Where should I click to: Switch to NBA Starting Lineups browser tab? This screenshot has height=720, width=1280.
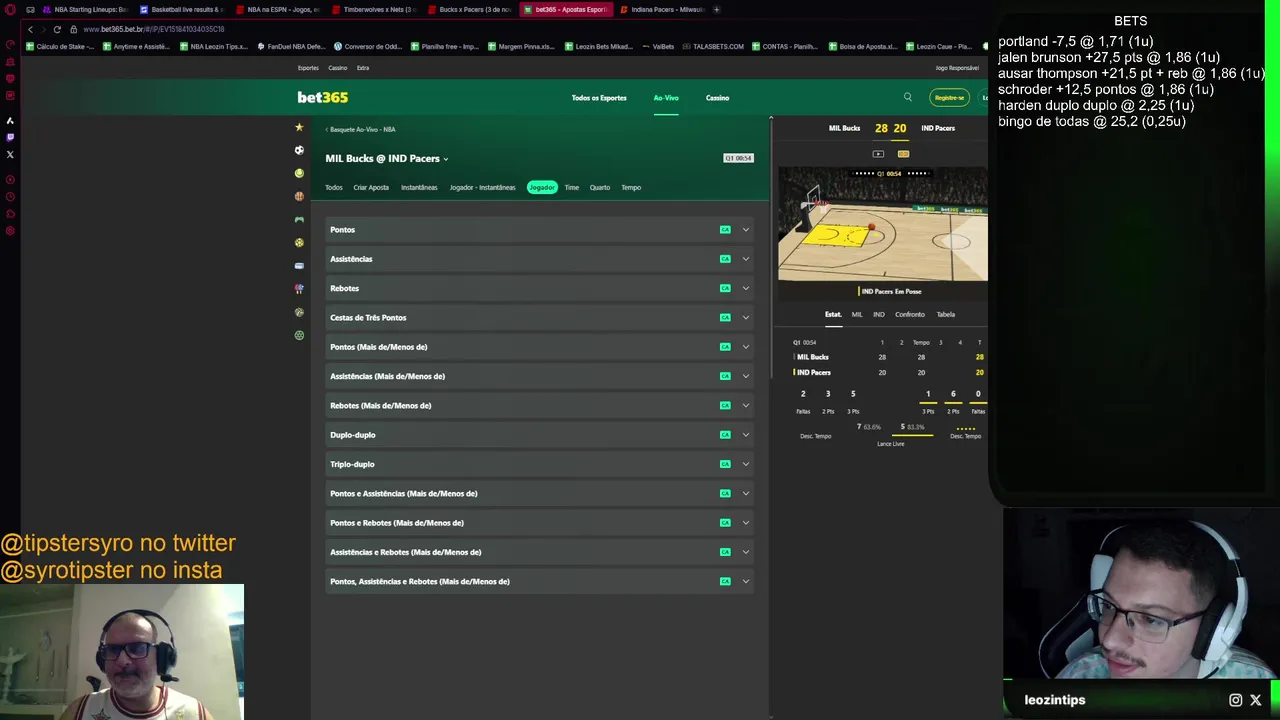tap(86, 9)
